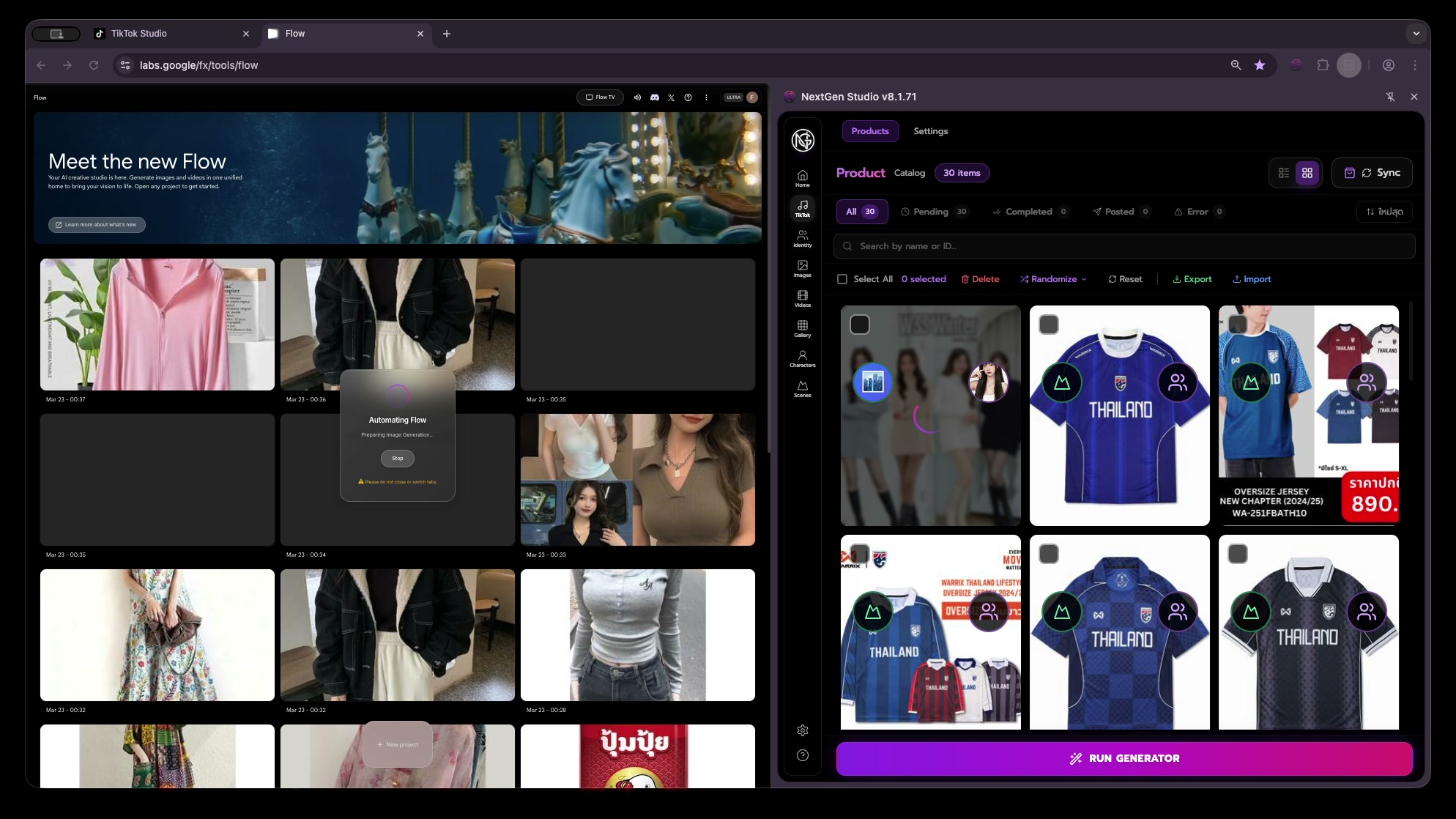Open the Chrome three-dot menu

tap(1415, 65)
